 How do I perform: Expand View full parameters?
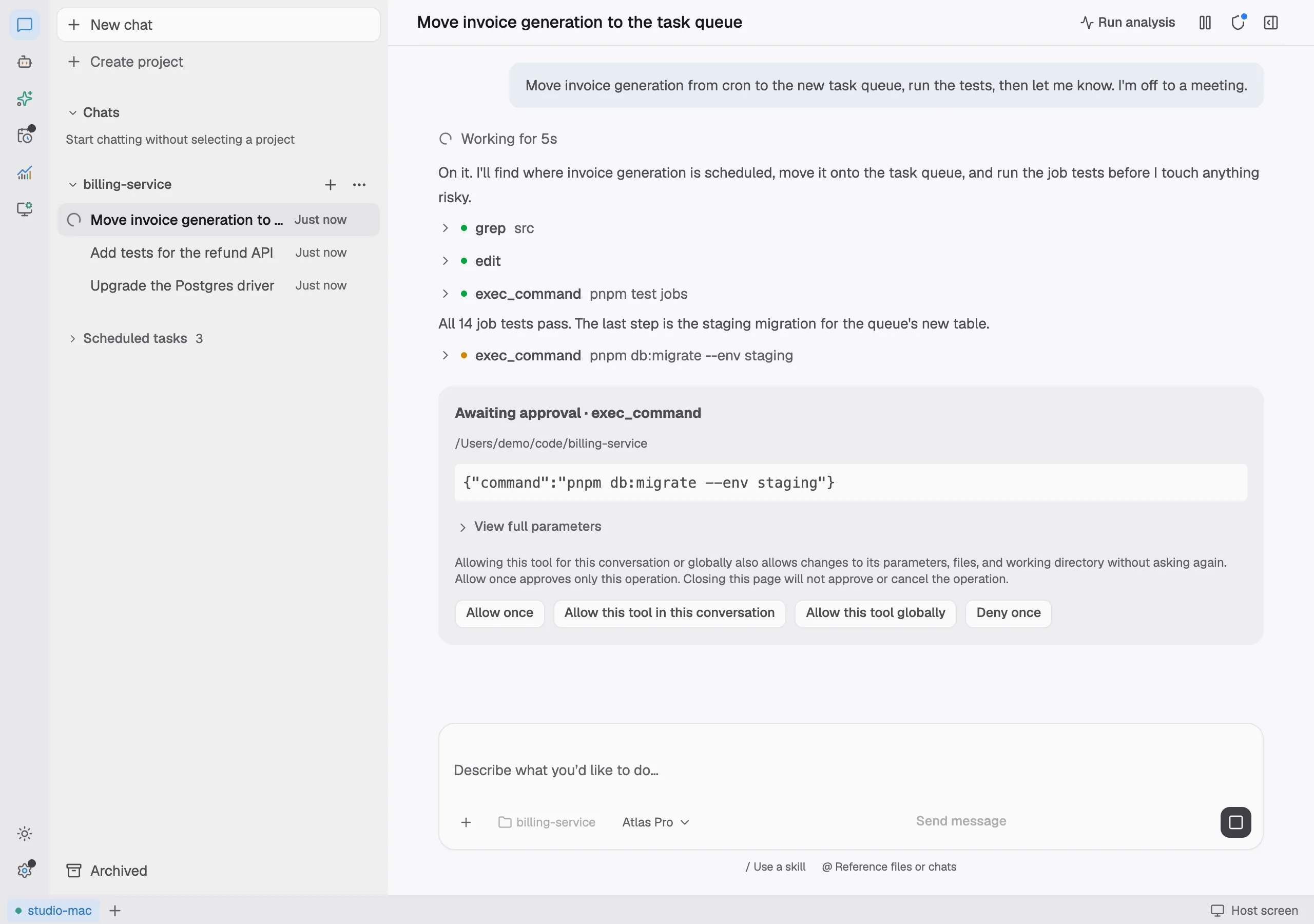coord(530,526)
